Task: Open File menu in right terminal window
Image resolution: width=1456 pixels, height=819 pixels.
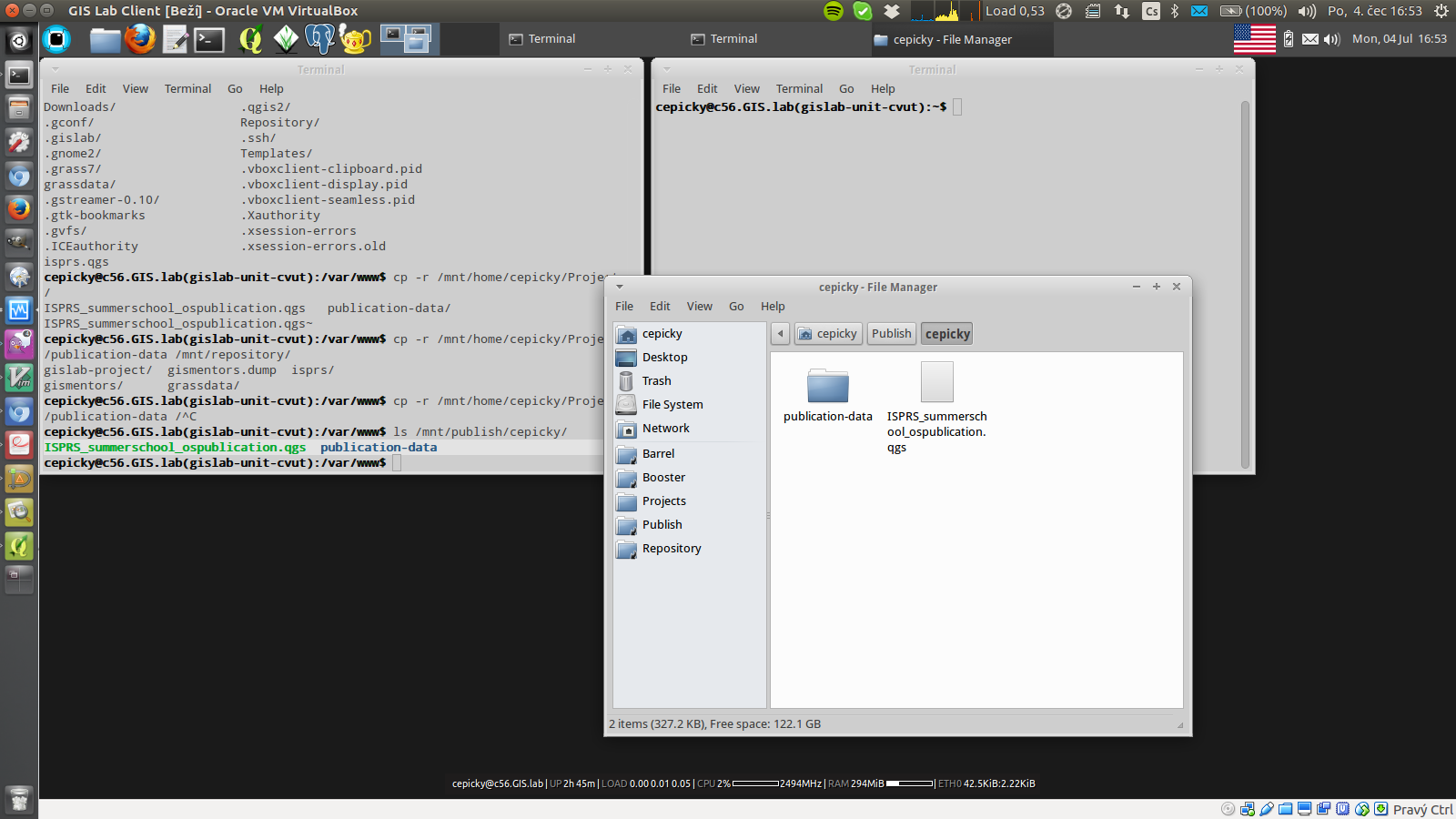Action: pyautogui.click(x=672, y=89)
